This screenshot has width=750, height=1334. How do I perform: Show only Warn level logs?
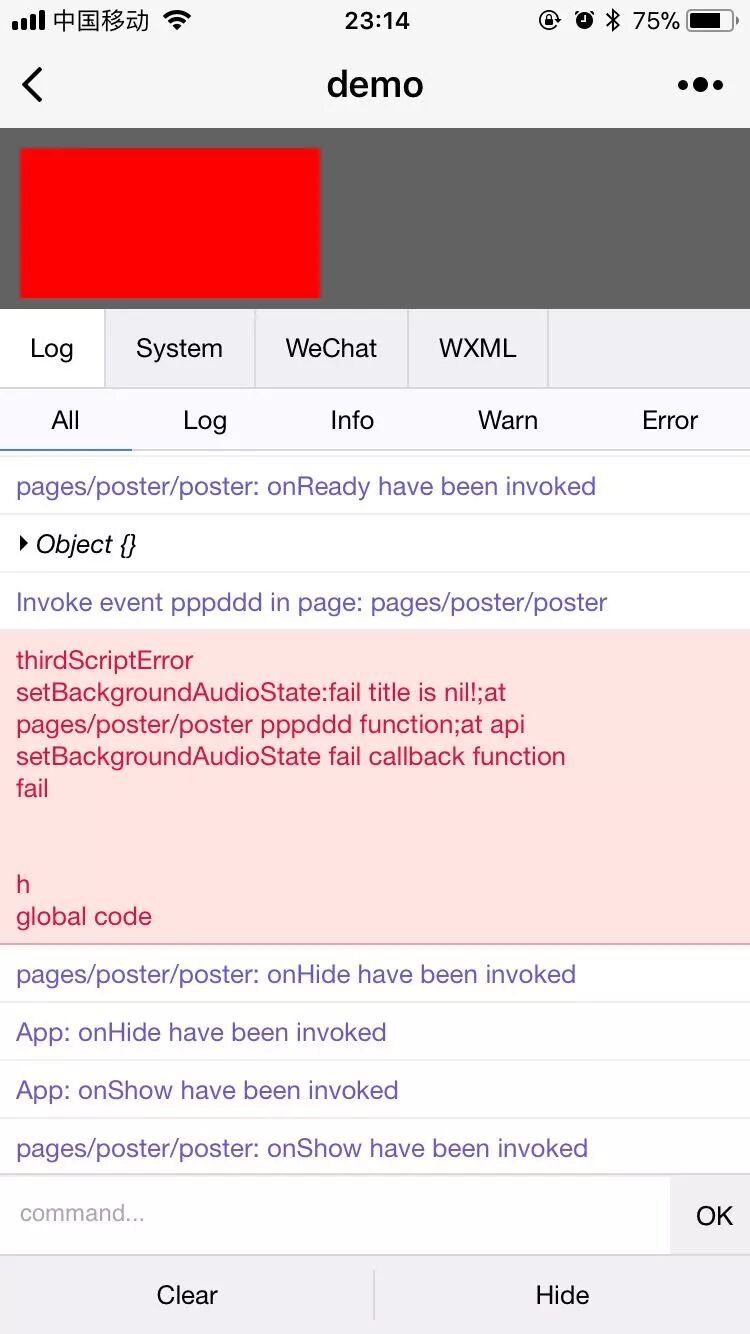click(507, 420)
